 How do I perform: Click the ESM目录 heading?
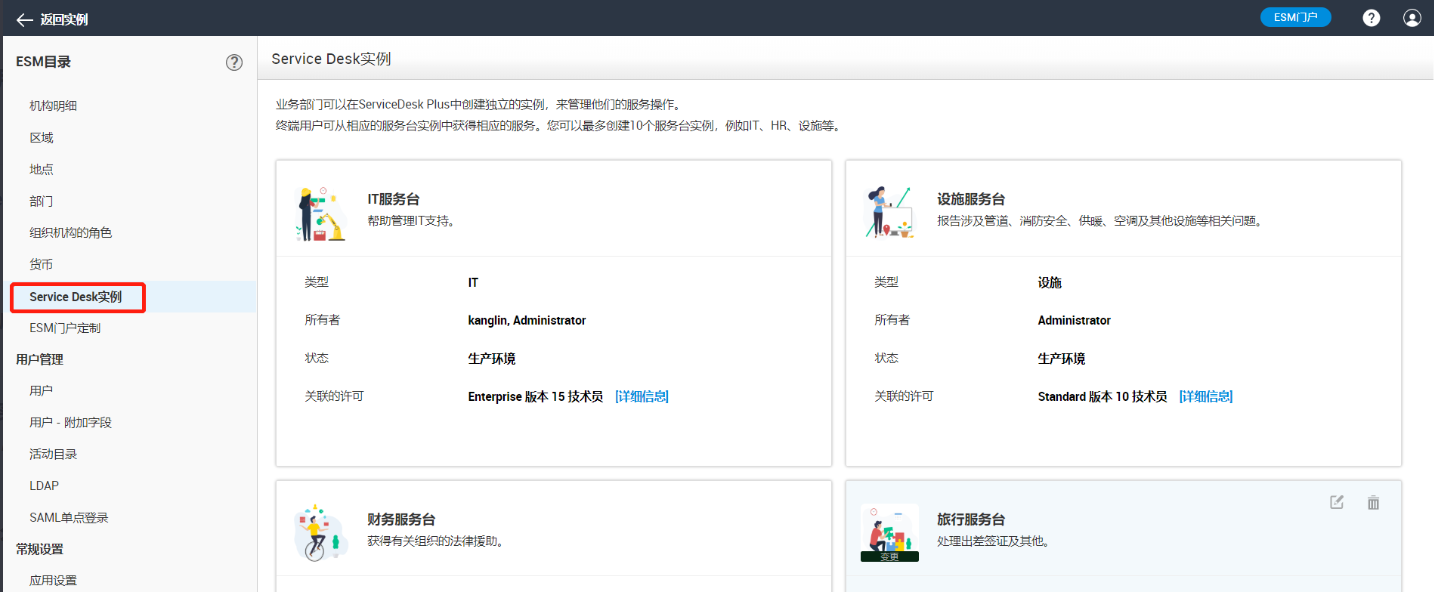coord(43,62)
